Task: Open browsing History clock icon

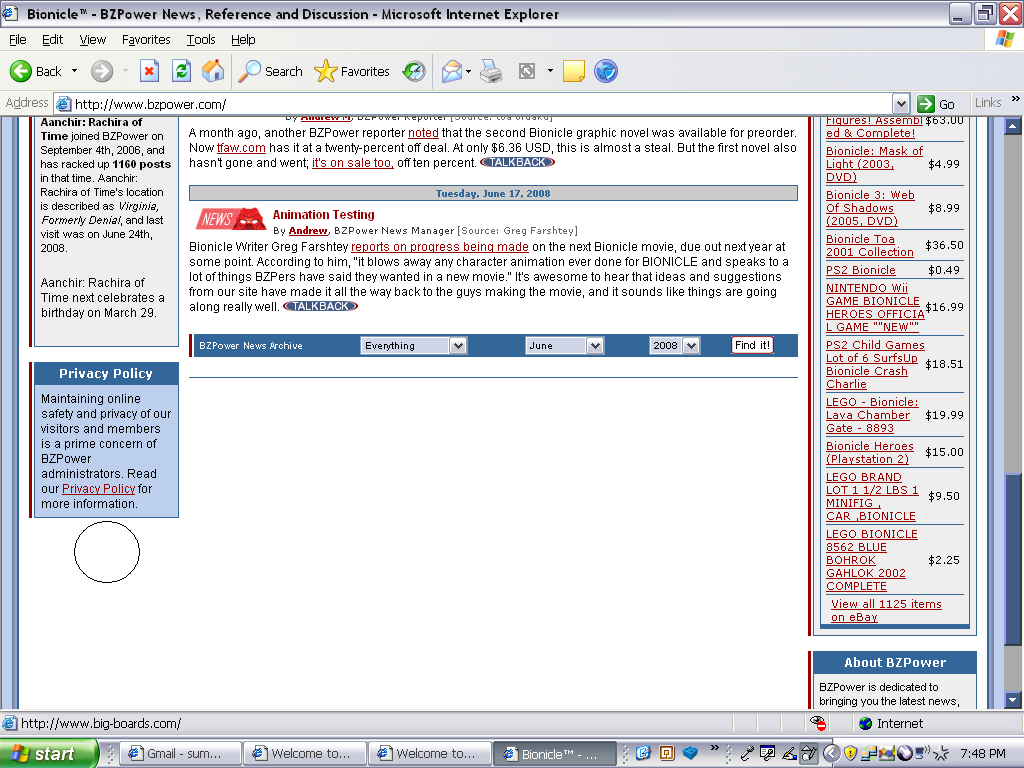Action: [x=414, y=71]
